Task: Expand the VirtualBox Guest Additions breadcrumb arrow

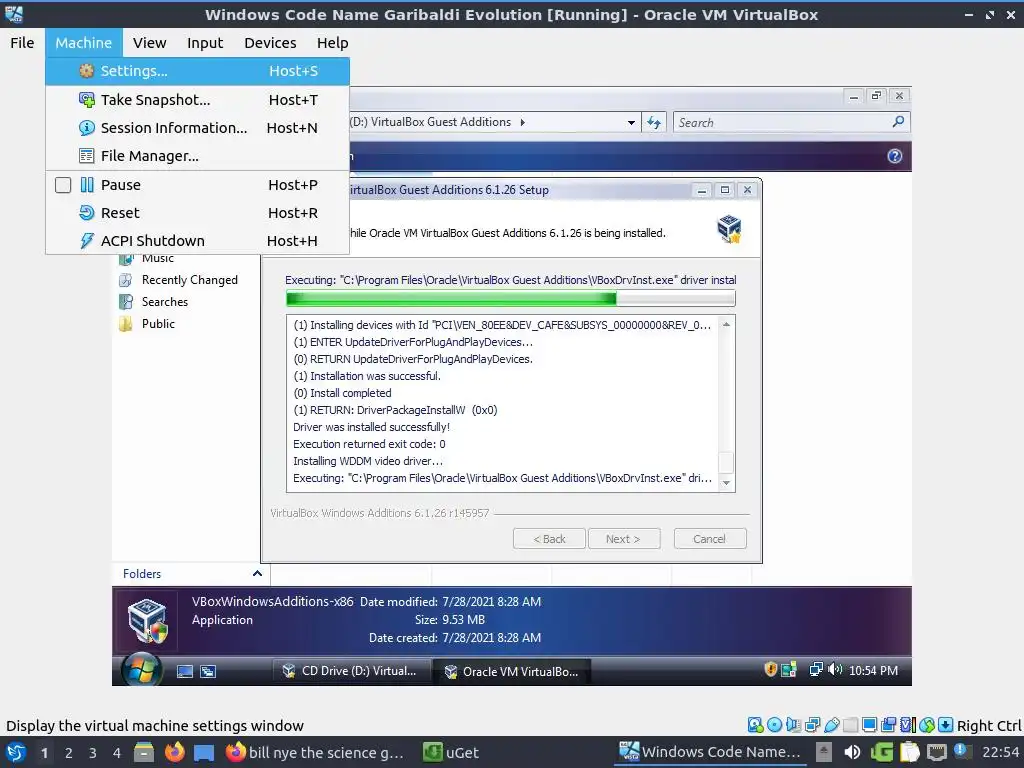Action: point(522,122)
